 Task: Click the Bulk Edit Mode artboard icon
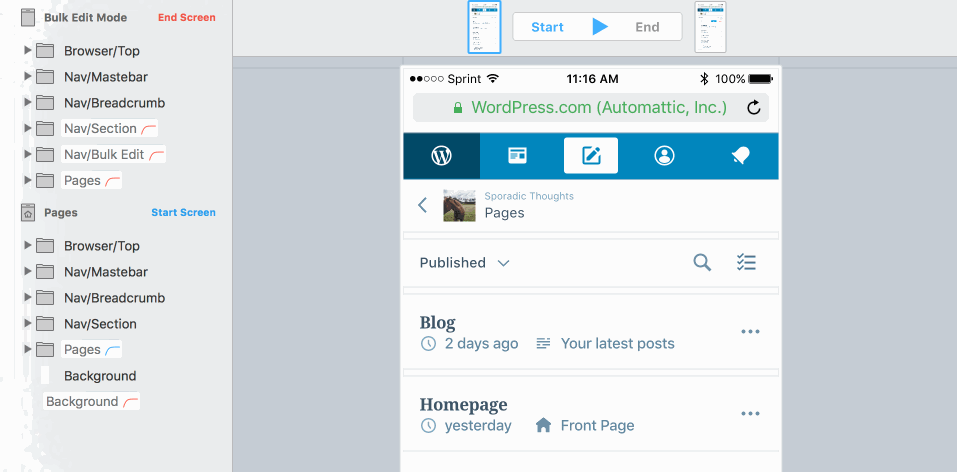tap(28, 17)
